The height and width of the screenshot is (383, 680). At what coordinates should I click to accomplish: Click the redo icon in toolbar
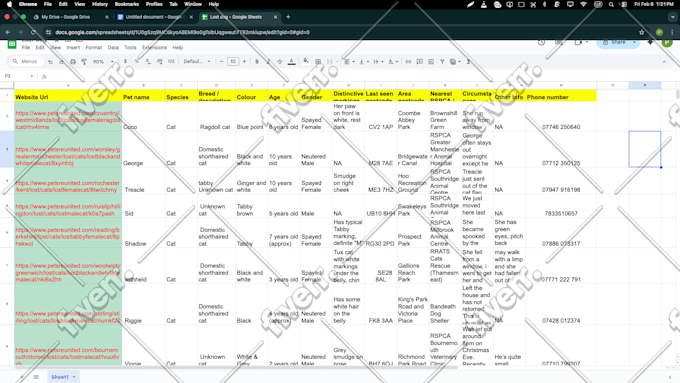(62, 62)
